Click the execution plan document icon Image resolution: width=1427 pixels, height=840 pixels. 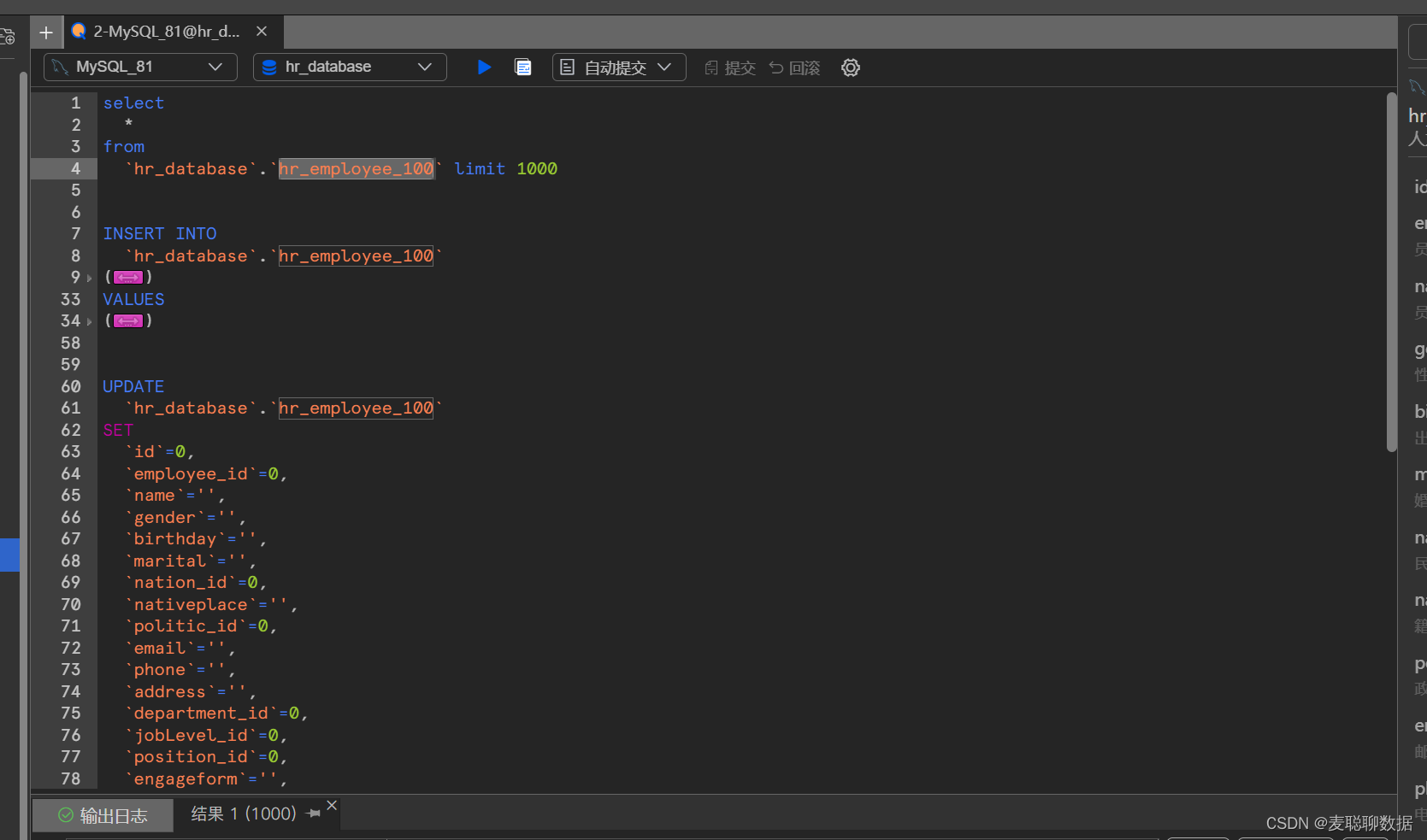coord(523,67)
